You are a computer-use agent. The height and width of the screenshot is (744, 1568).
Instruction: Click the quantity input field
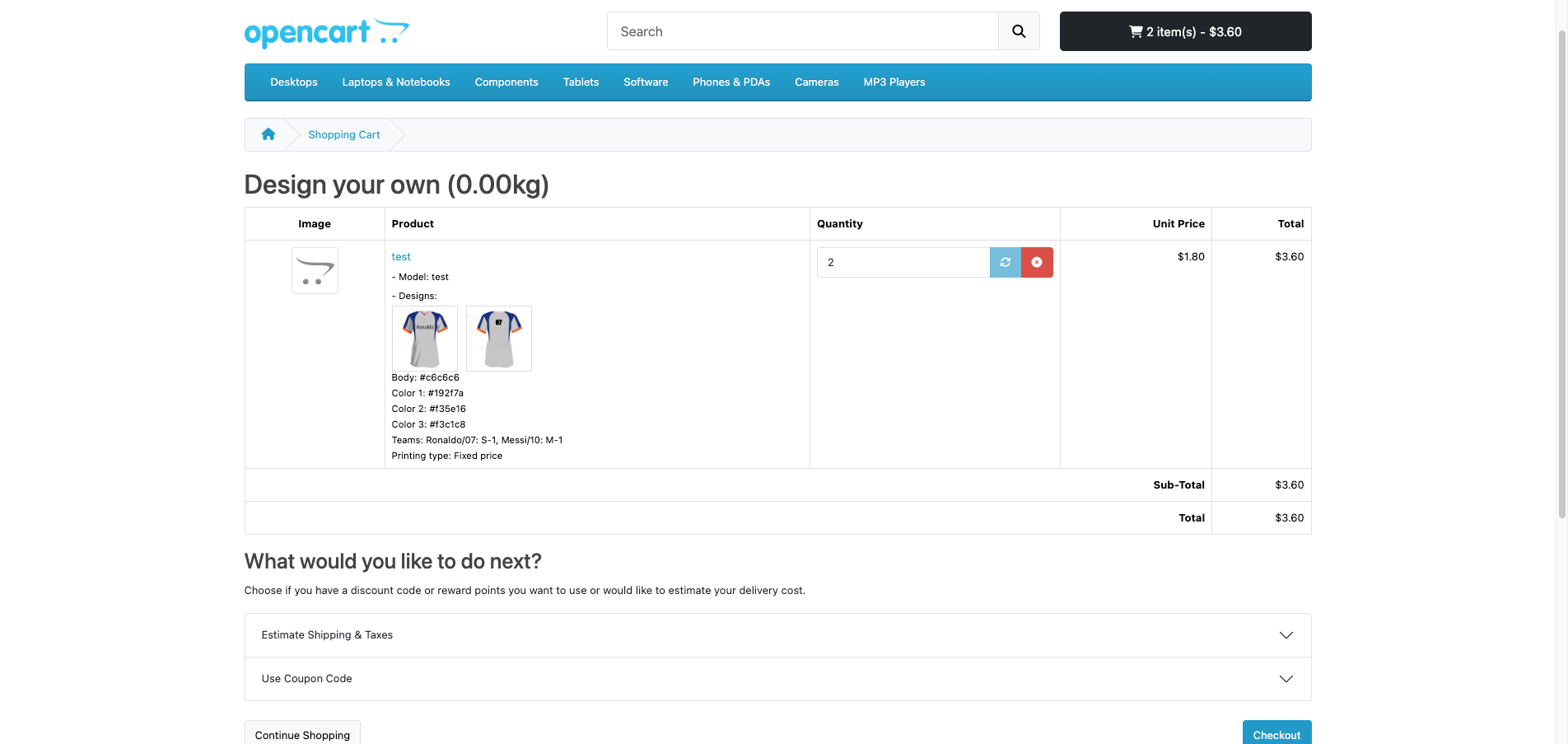click(903, 262)
